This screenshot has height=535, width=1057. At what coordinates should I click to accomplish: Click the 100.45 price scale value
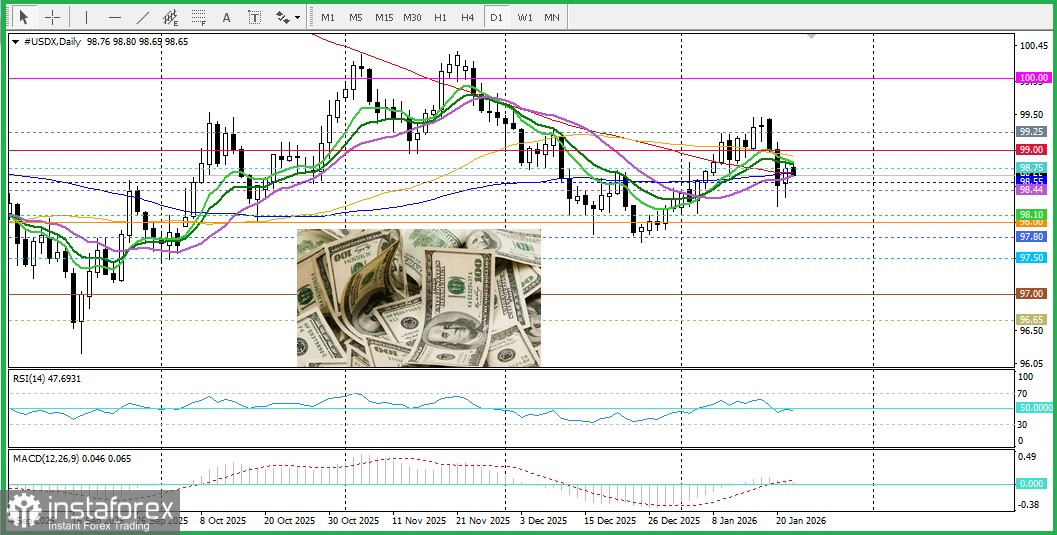point(1033,46)
